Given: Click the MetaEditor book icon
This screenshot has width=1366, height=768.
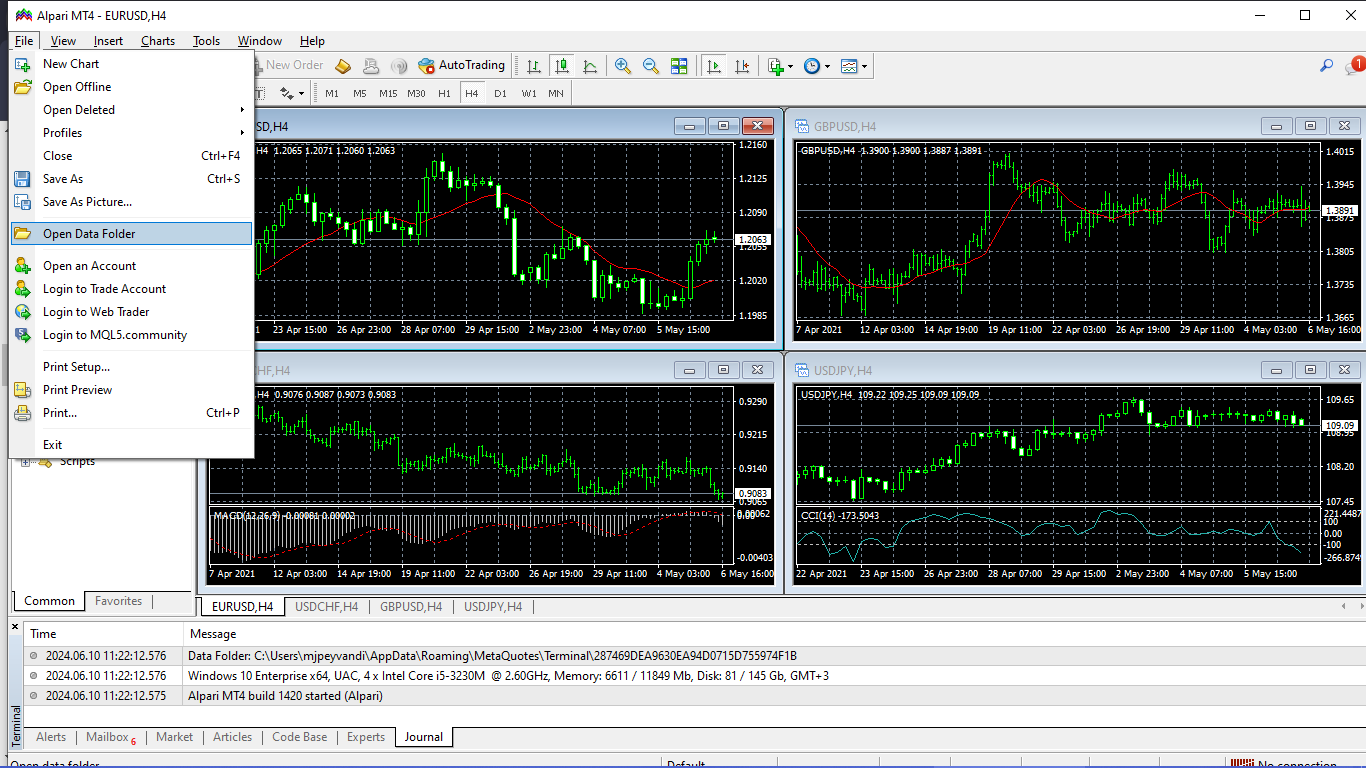Looking at the screenshot, I should [343, 66].
